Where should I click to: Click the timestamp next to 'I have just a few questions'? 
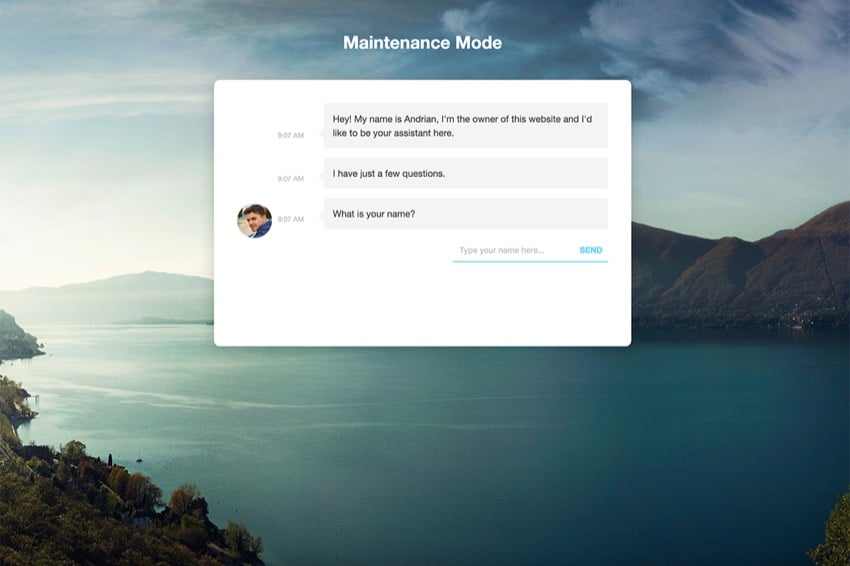tap(290, 179)
